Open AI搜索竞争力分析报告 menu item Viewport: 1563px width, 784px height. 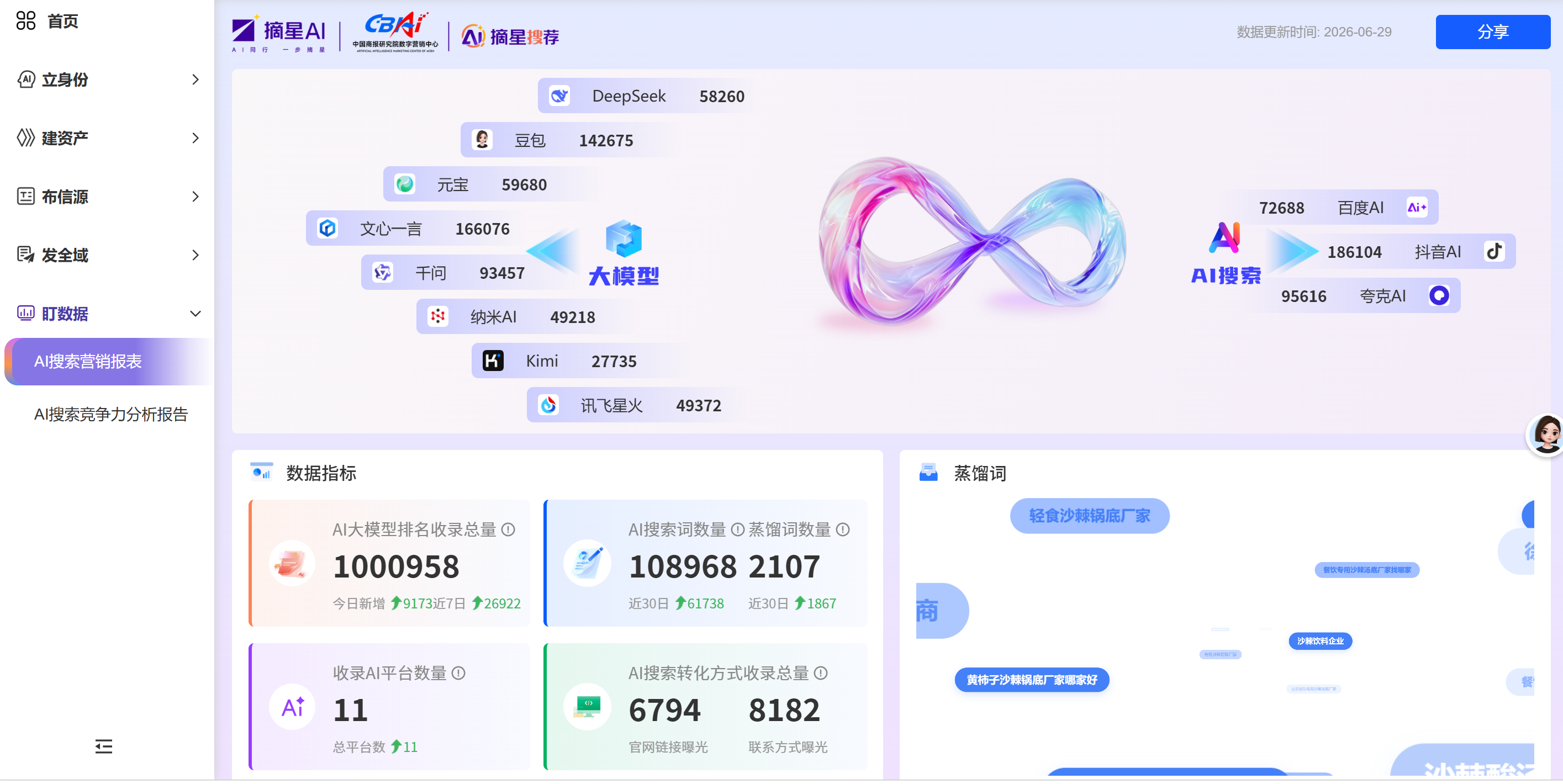coord(111,414)
